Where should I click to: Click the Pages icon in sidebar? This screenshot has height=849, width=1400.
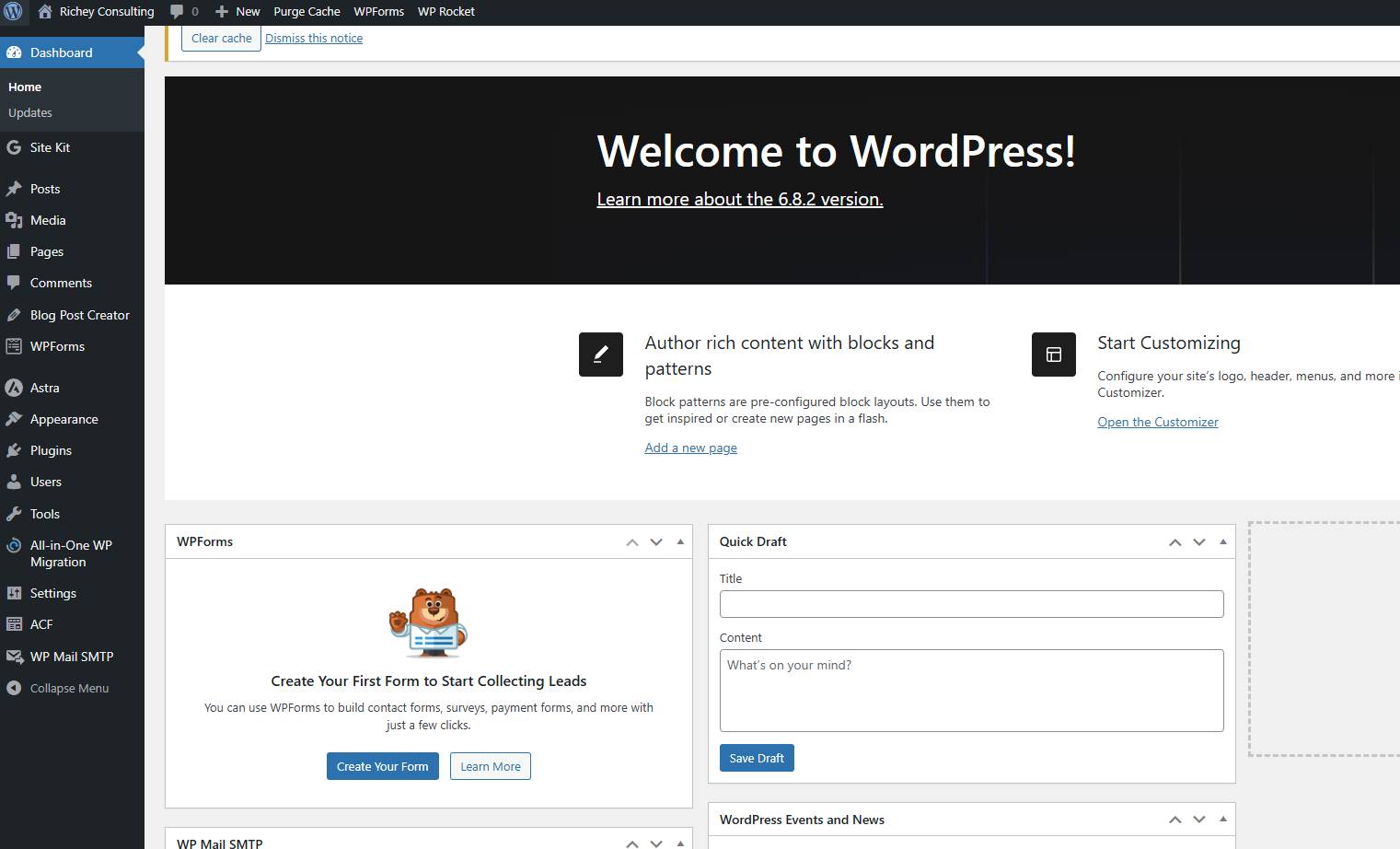14,251
